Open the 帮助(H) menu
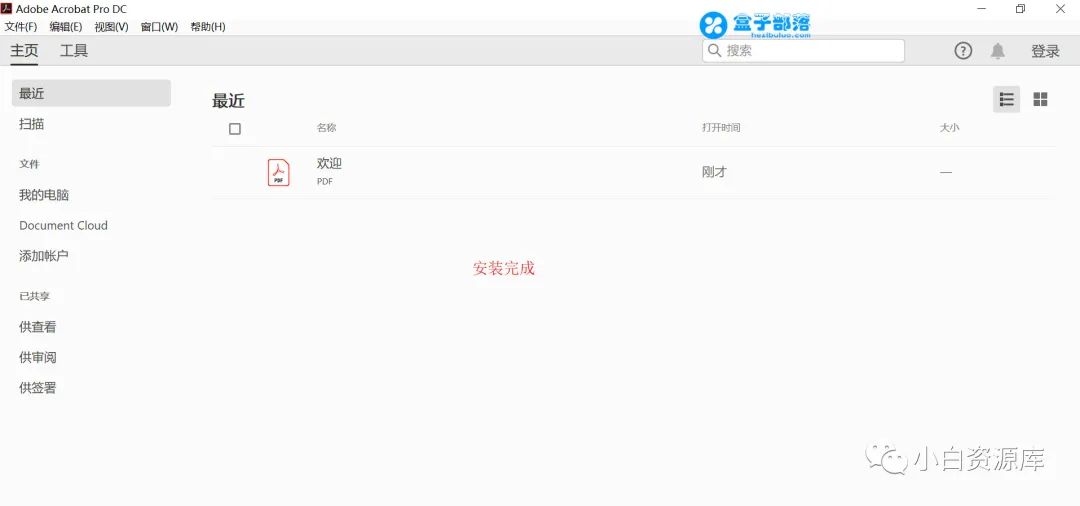This screenshot has width=1080, height=506. click(207, 27)
